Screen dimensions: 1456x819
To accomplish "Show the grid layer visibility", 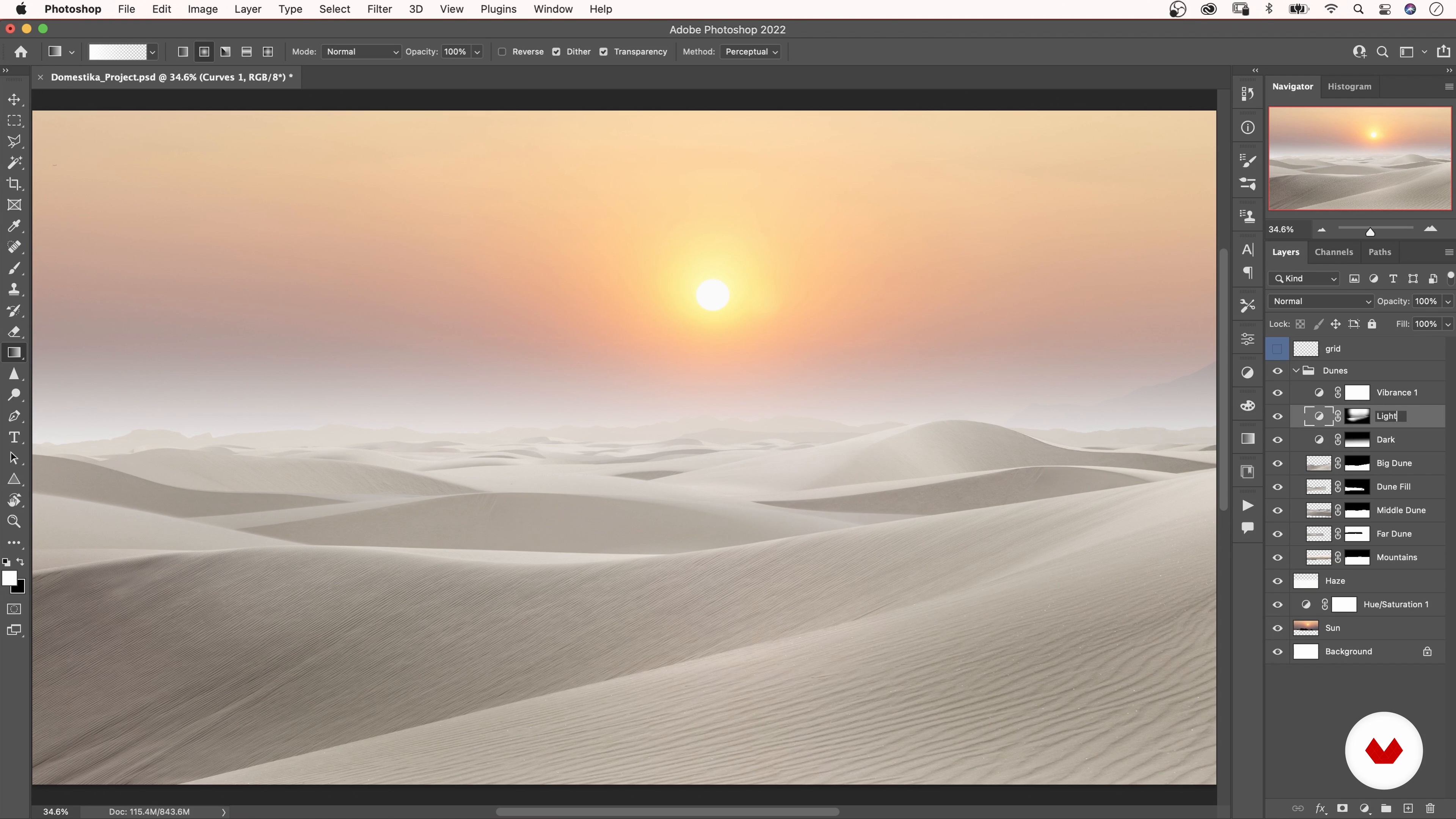I will tap(1277, 349).
